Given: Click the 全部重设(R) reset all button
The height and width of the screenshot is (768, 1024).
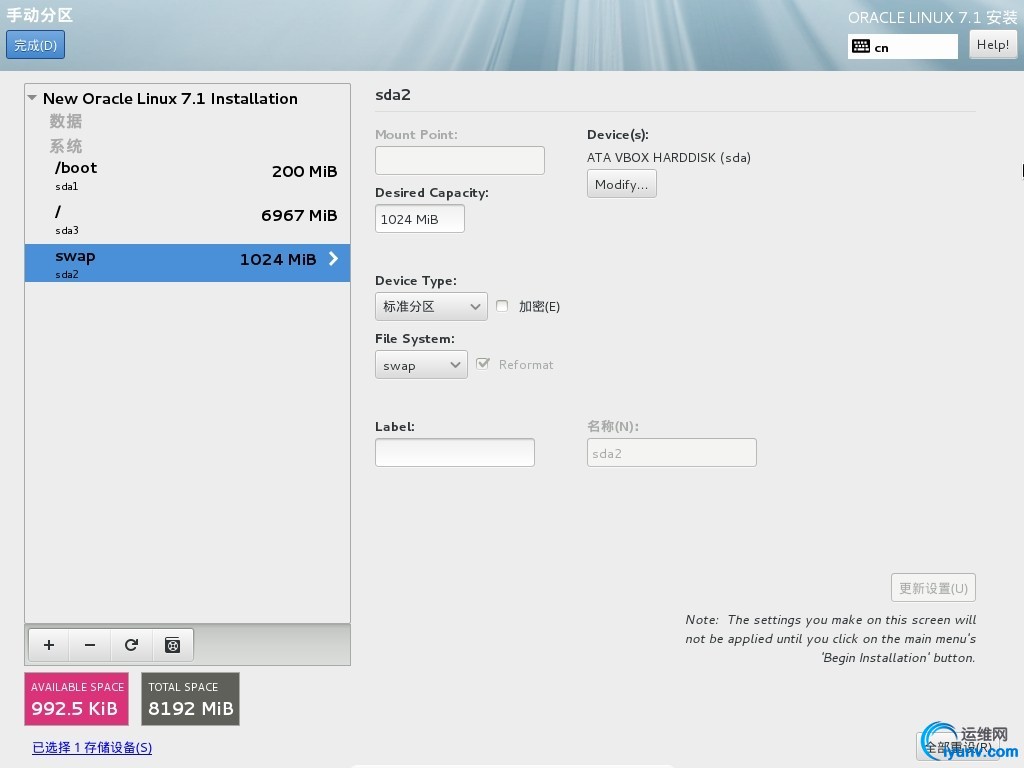Looking at the screenshot, I should (x=958, y=746).
